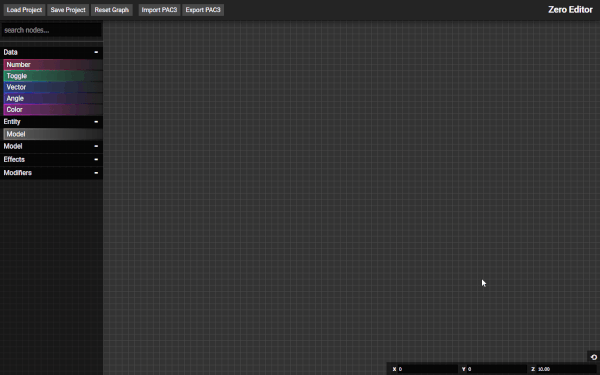Select the Model node under Entity

(x=53, y=134)
